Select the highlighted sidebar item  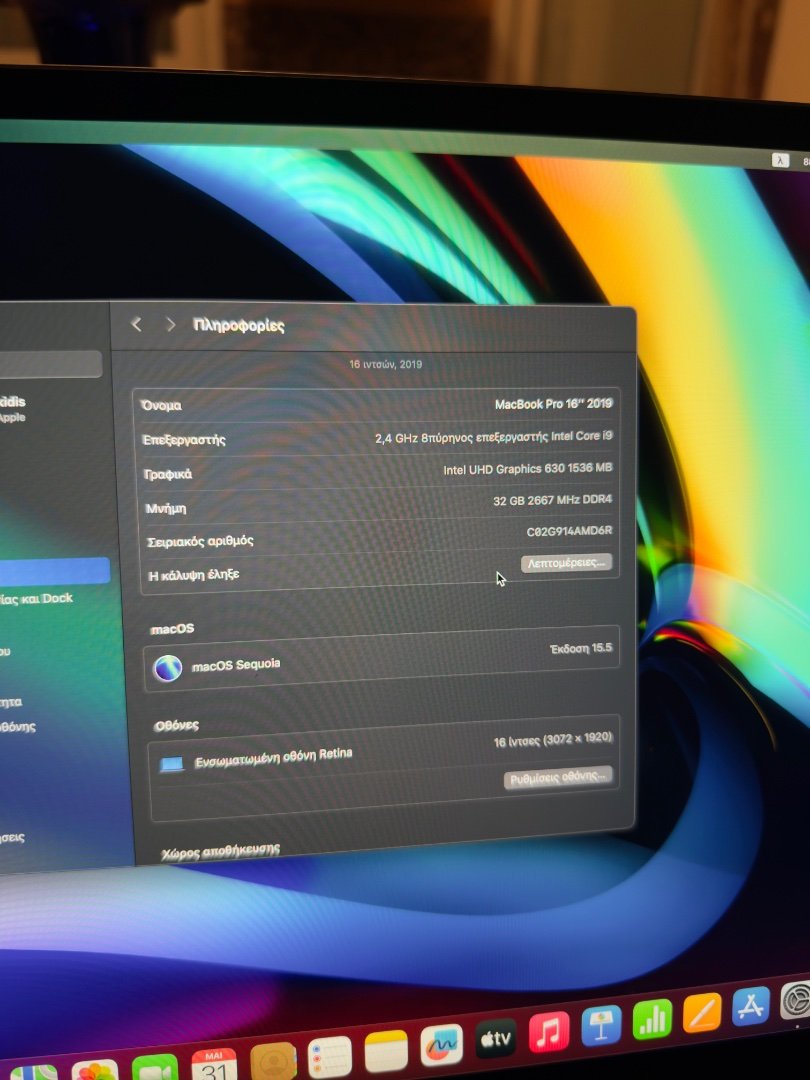[x=54, y=572]
